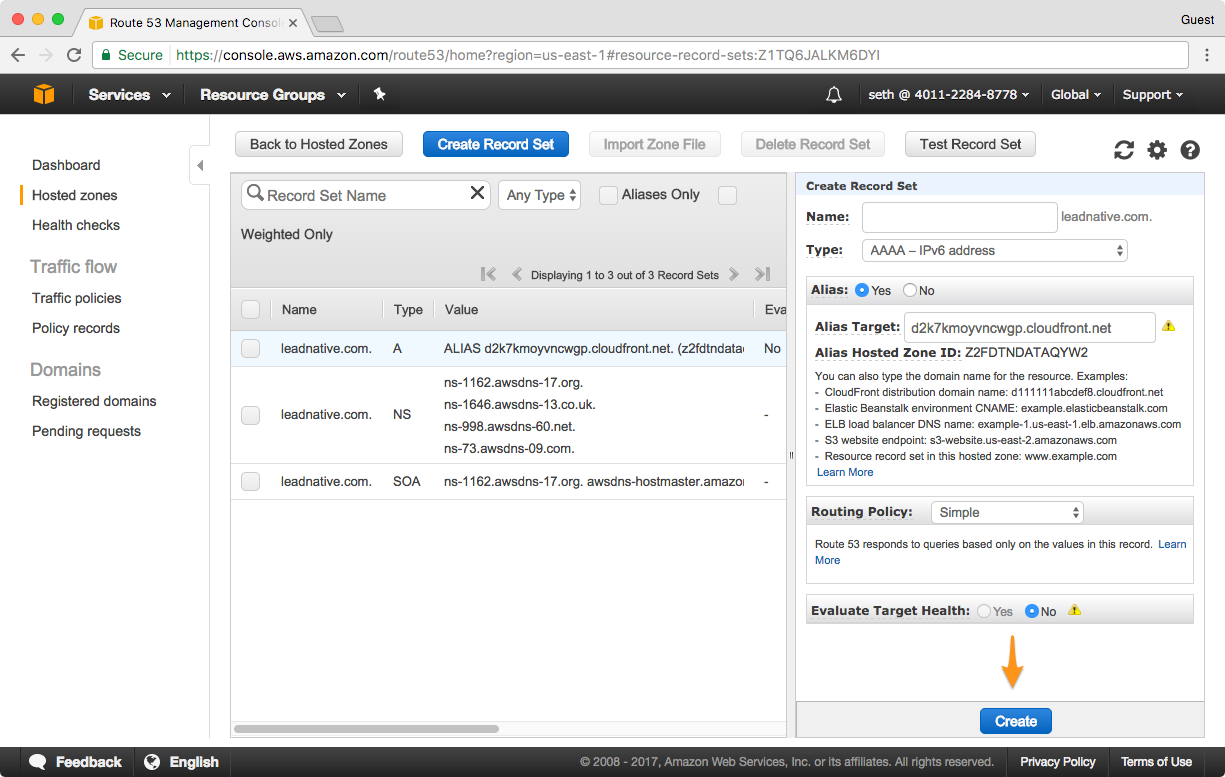The image size is (1225, 777).
Task: Go to the next page of record sets
Action: pyautogui.click(x=734, y=274)
